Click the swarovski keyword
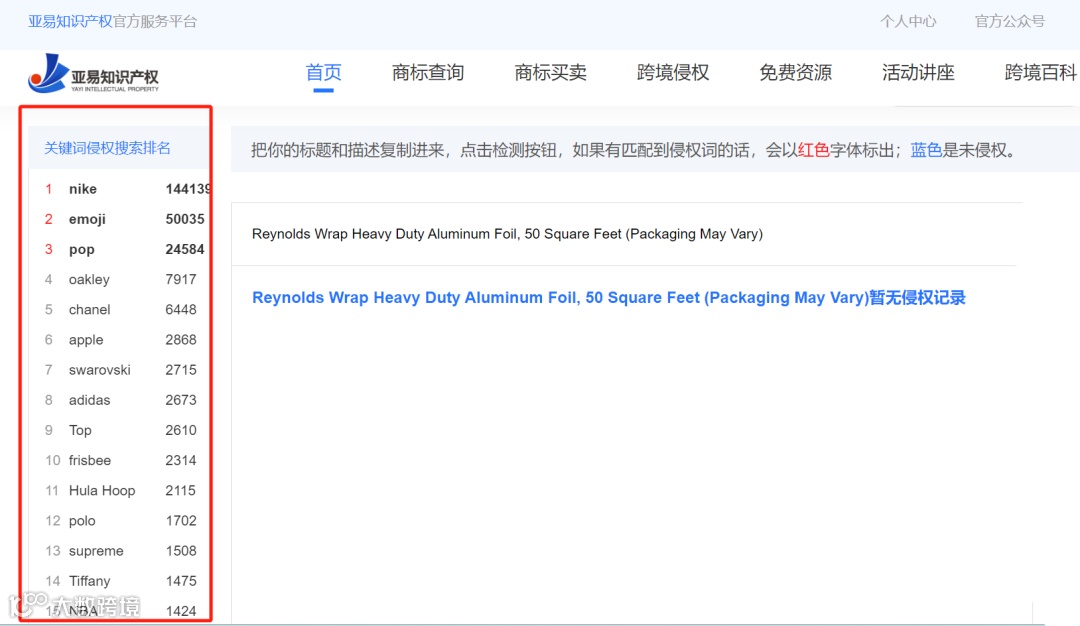1080x626 pixels. [x=99, y=370]
